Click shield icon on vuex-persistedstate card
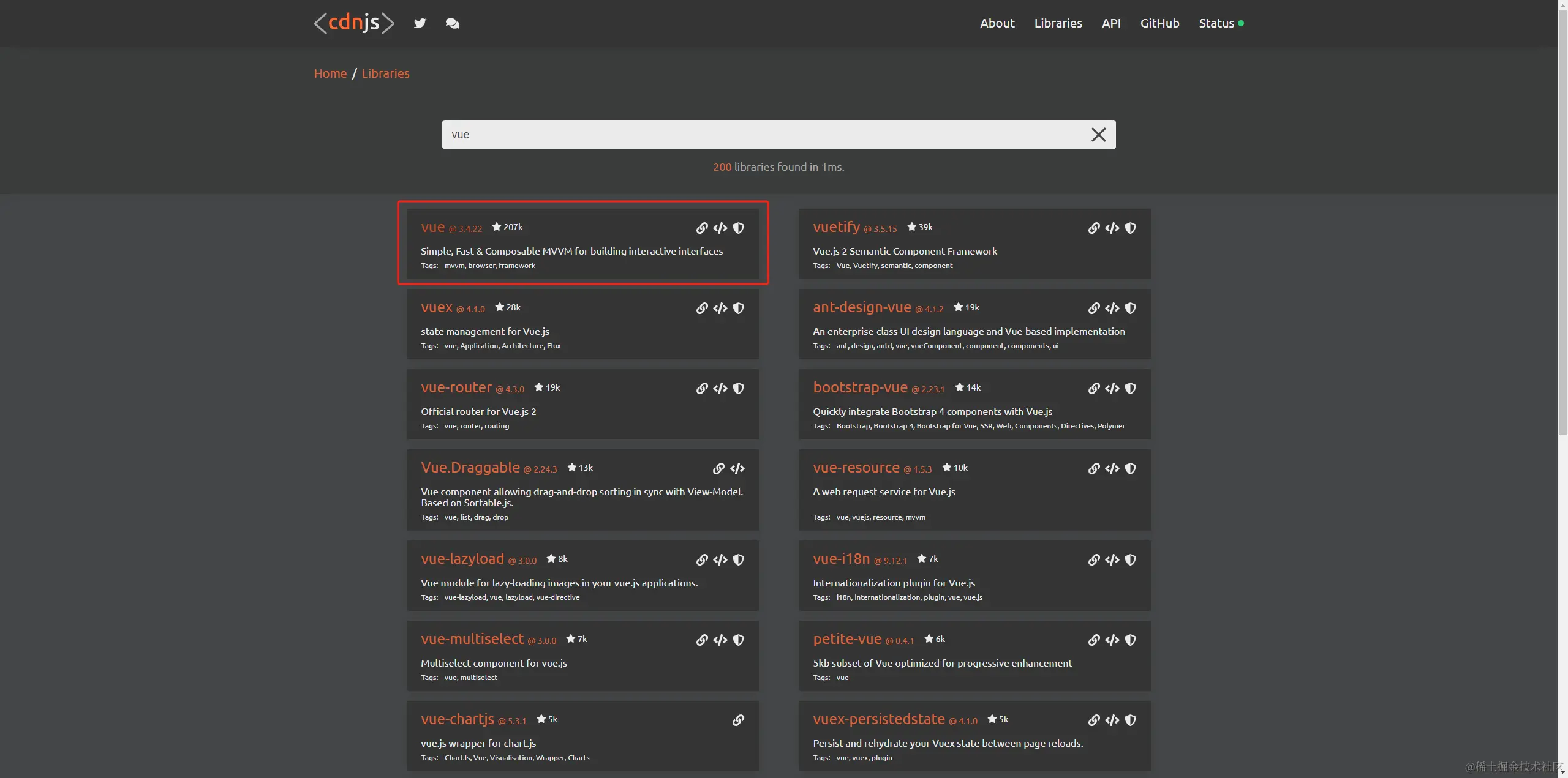Viewport: 1568px width, 778px height. (1131, 720)
